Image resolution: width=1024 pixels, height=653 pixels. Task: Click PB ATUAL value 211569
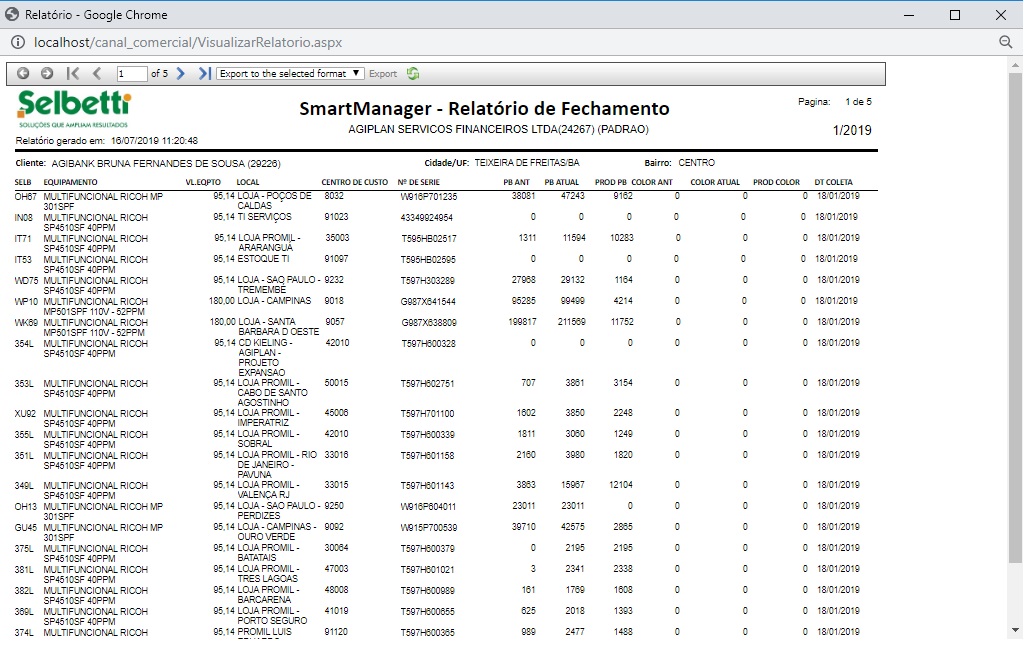(x=571, y=321)
